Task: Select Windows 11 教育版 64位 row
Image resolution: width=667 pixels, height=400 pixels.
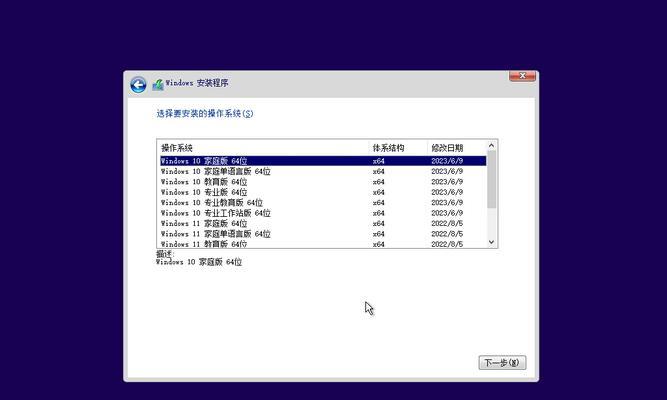Action: (x=323, y=244)
